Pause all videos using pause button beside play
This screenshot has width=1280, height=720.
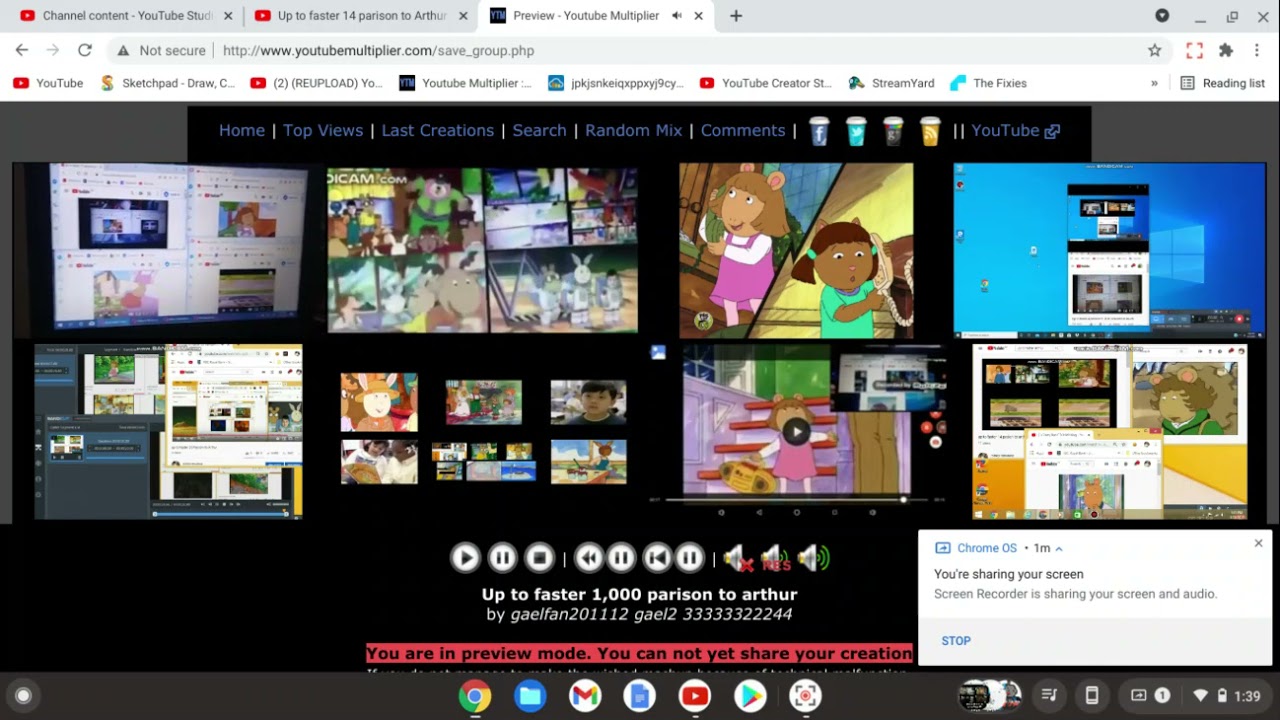pos(503,558)
